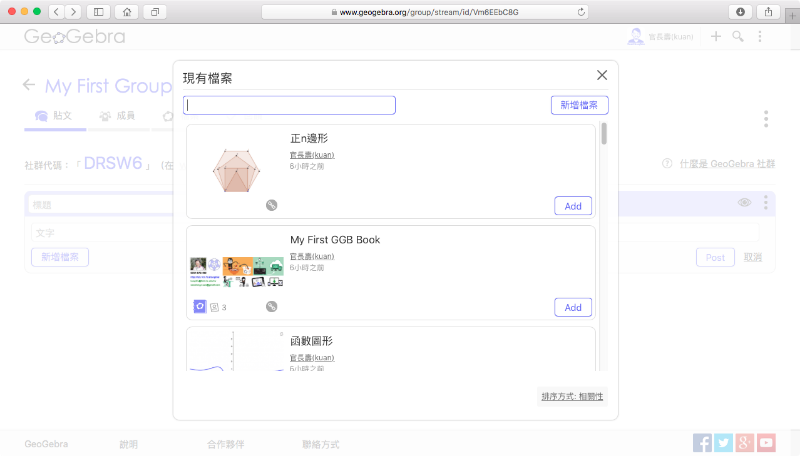Click the book type icon on the My First GGB Book card
Screen dimensions: 800x456
pyautogui.click(x=199, y=307)
